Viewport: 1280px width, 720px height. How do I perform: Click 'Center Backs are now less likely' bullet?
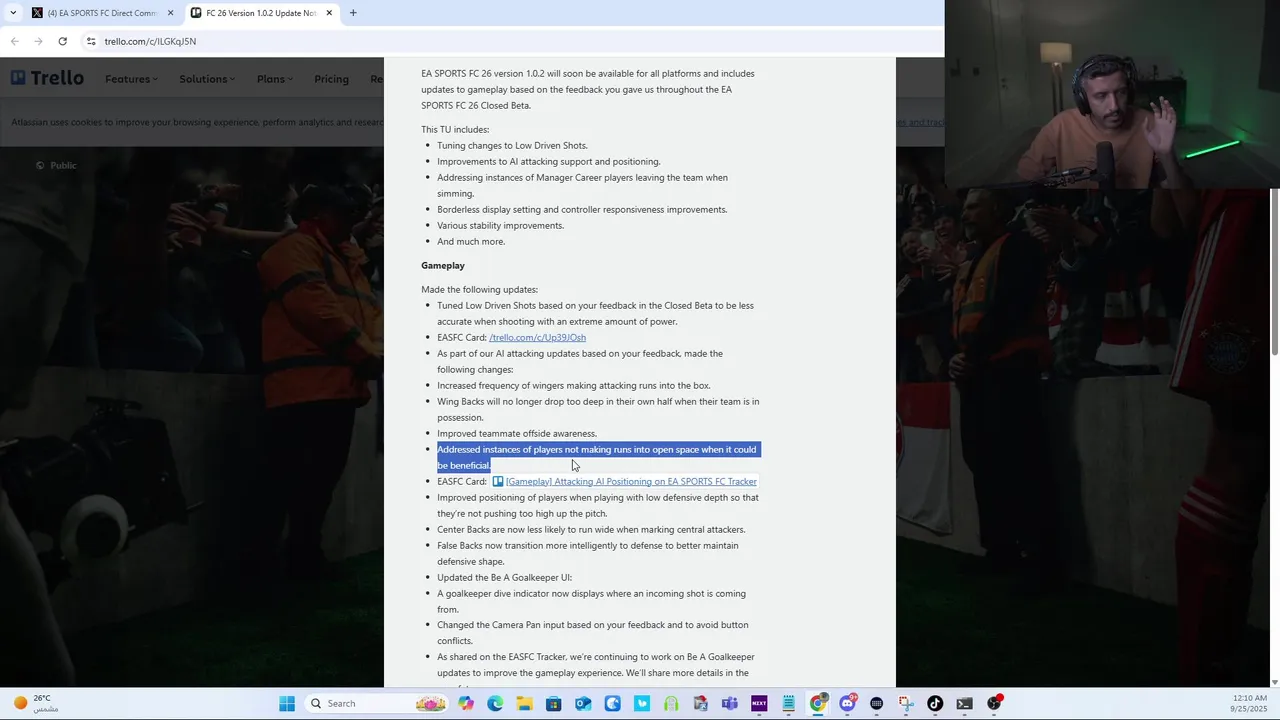tap(591, 529)
